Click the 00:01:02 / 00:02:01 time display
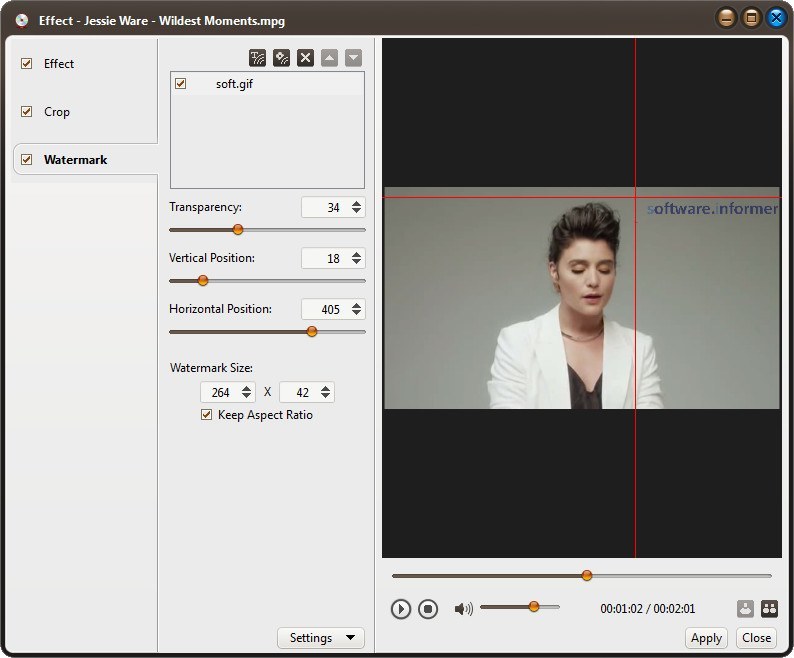Screen dimensions: 794x658 click(x=648, y=608)
